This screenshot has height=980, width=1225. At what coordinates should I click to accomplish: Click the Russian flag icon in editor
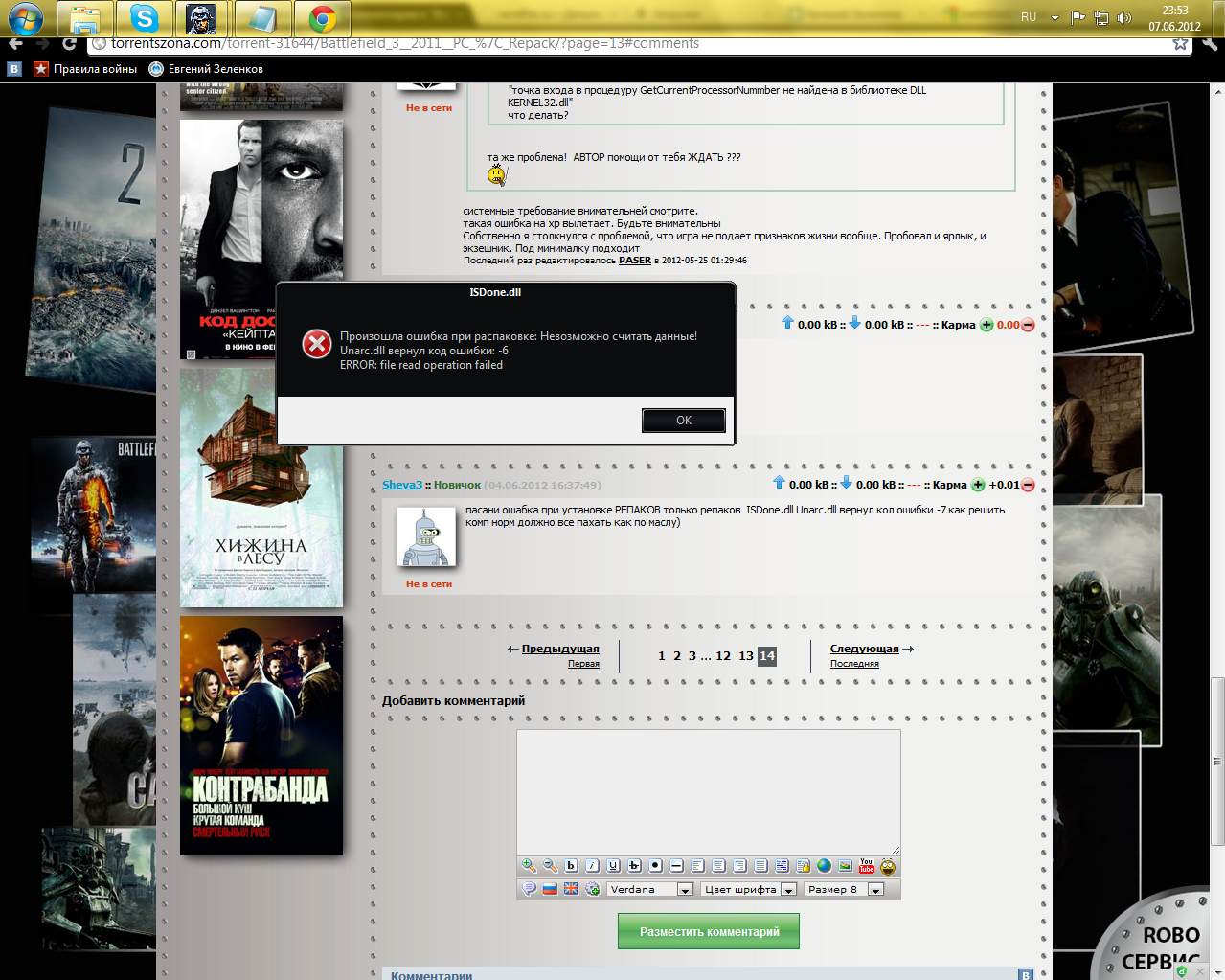[550, 889]
